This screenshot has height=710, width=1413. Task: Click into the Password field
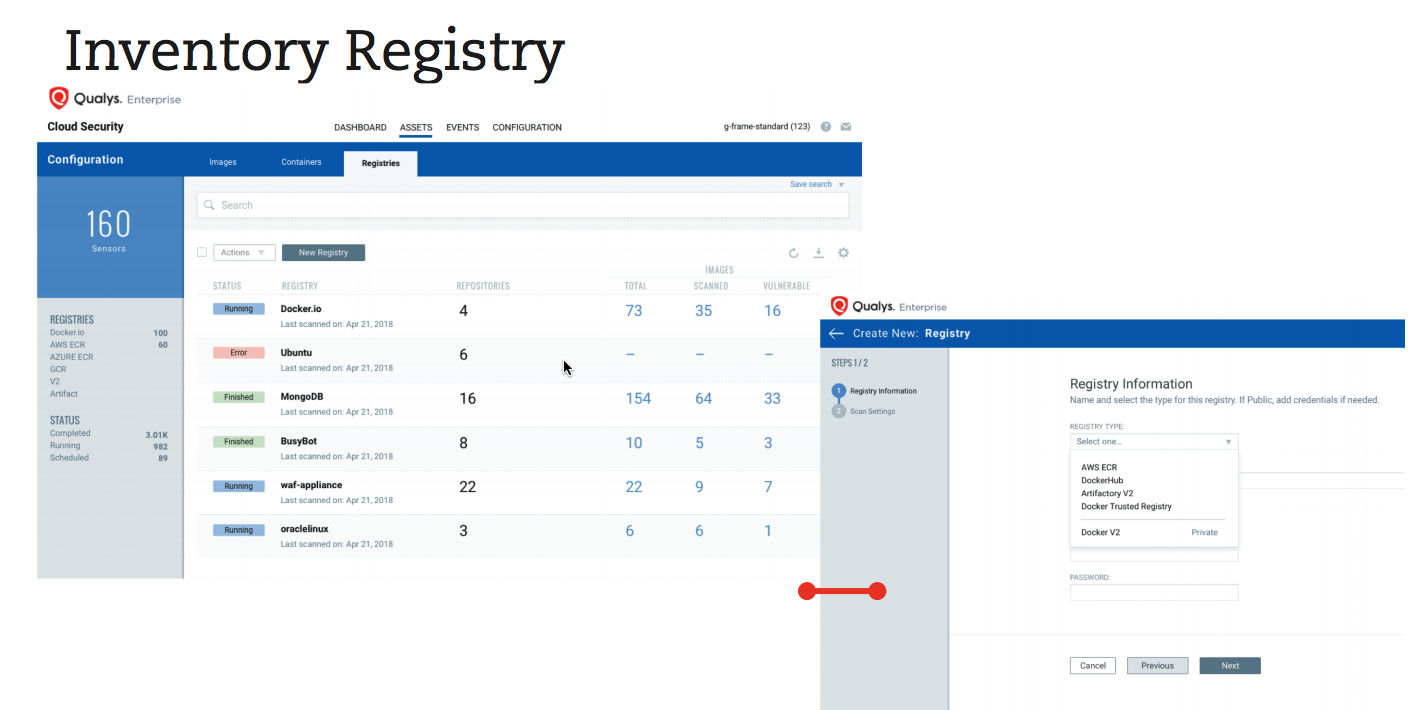[1154, 592]
